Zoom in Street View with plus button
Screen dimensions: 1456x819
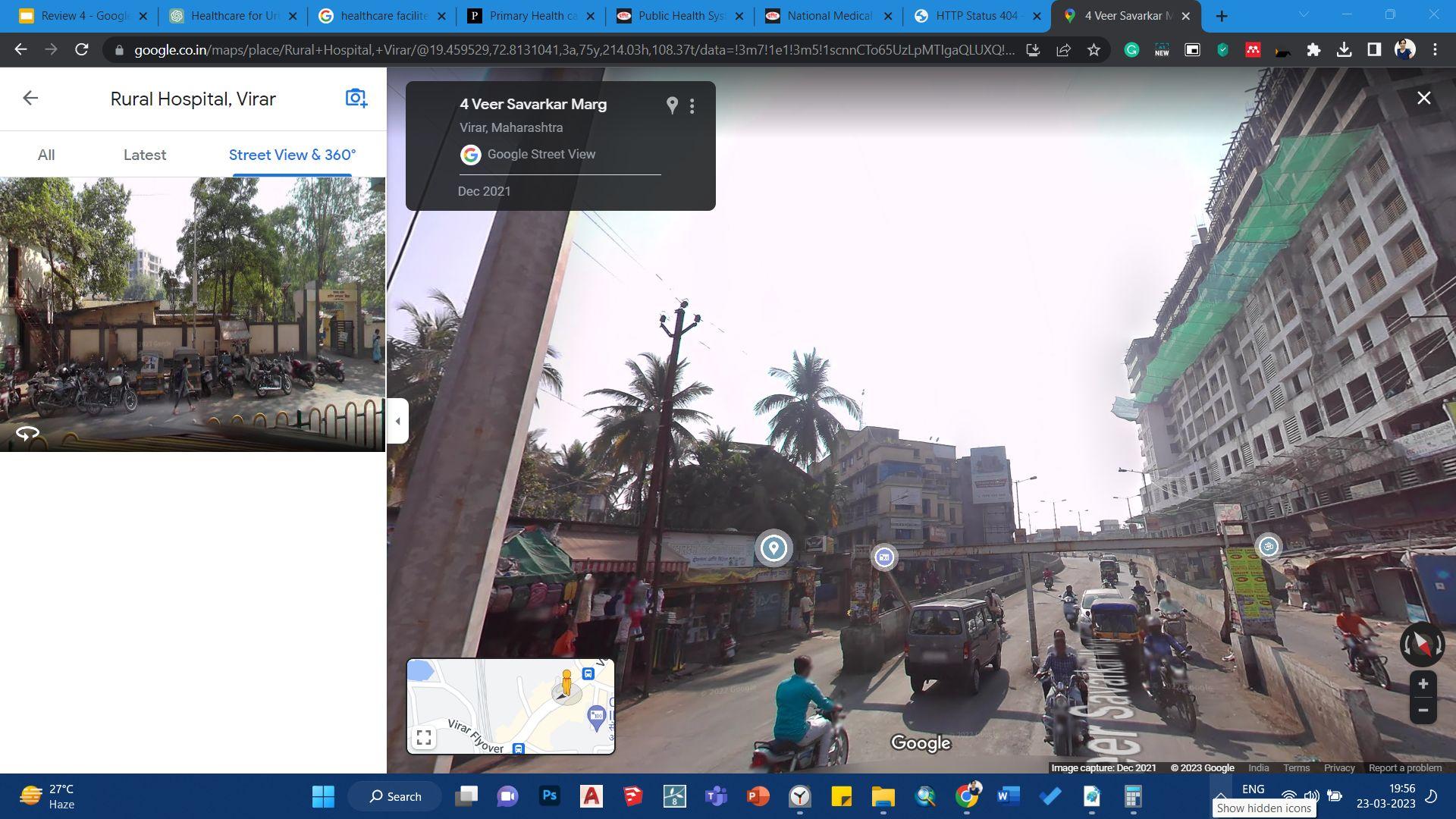(1423, 684)
